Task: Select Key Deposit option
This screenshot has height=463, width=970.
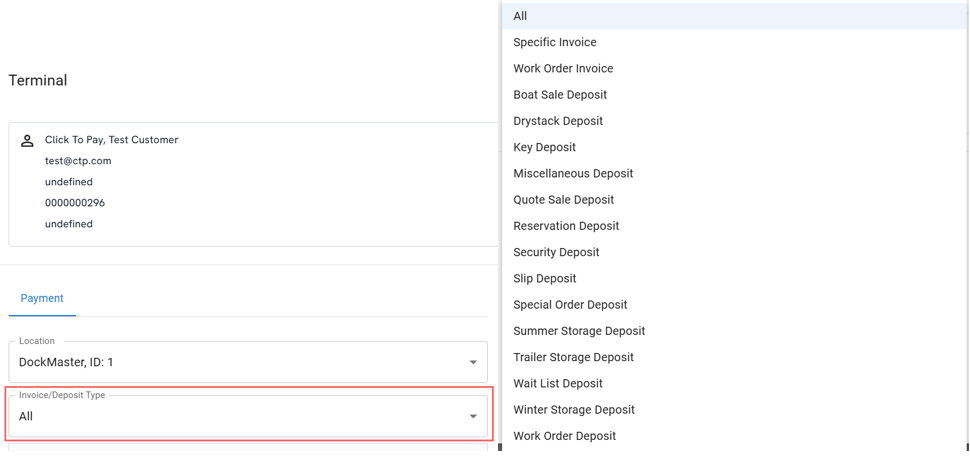Action: [736, 147]
